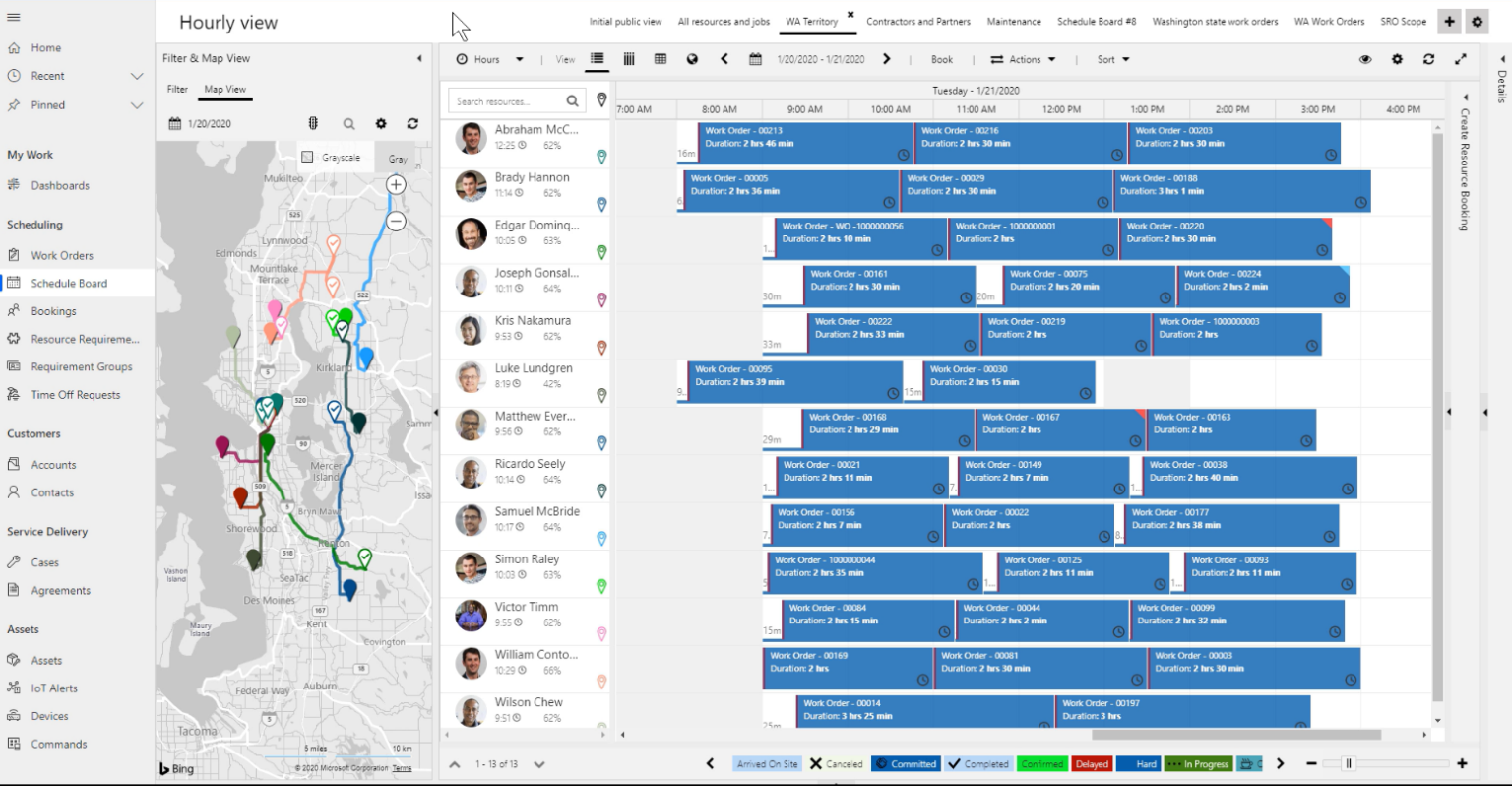
Task: Open the board calendar date picker
Action: pos(755,59)
